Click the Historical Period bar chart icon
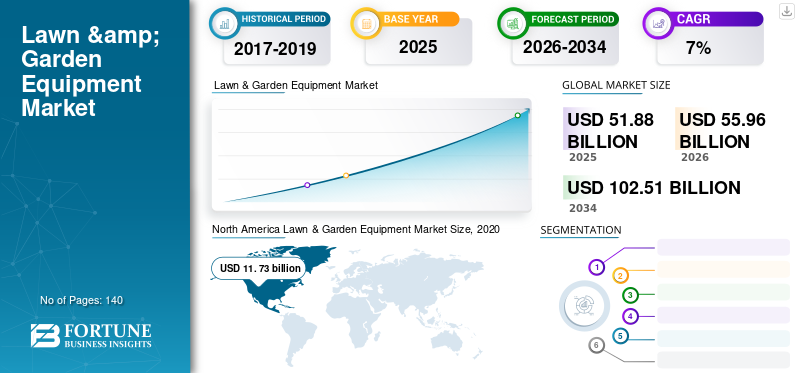The image size is (800, 373). [224, 23]
